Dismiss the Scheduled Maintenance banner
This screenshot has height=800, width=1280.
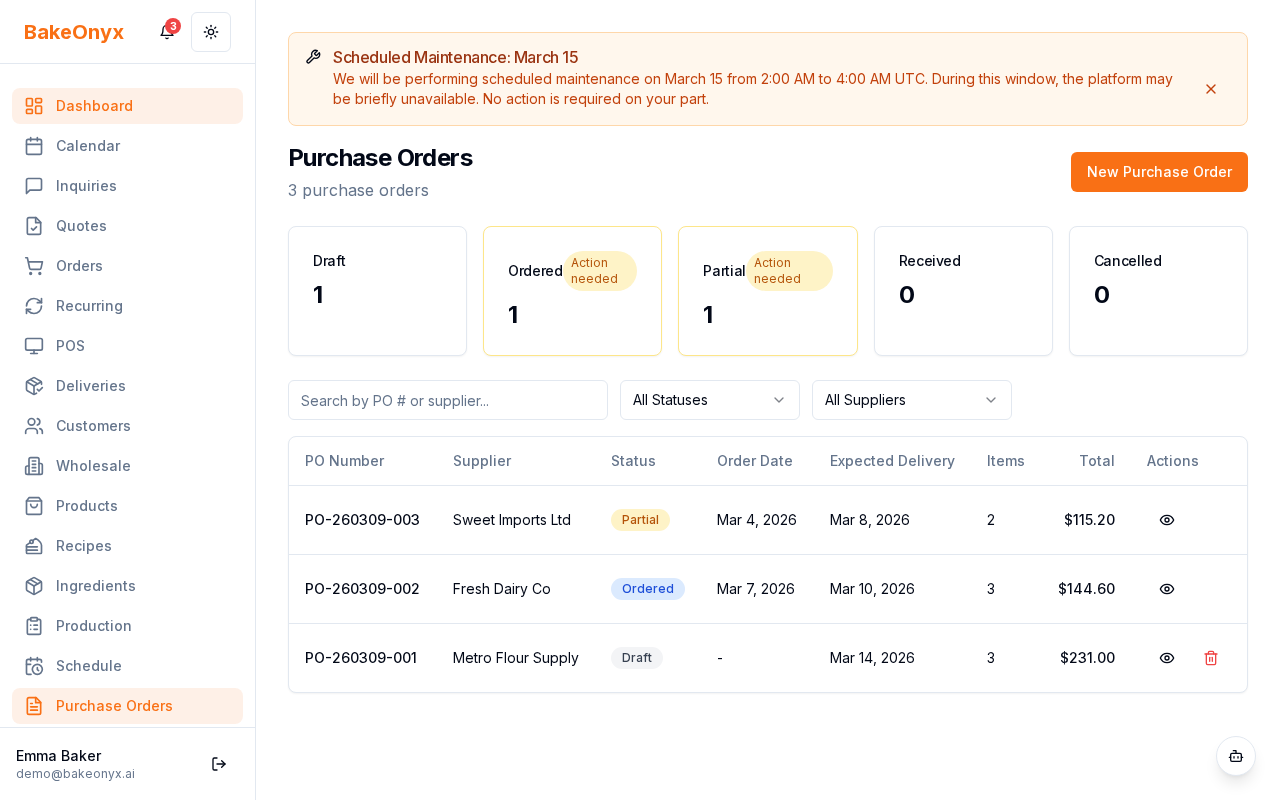pyautogui.click(x=1211, y=89)
